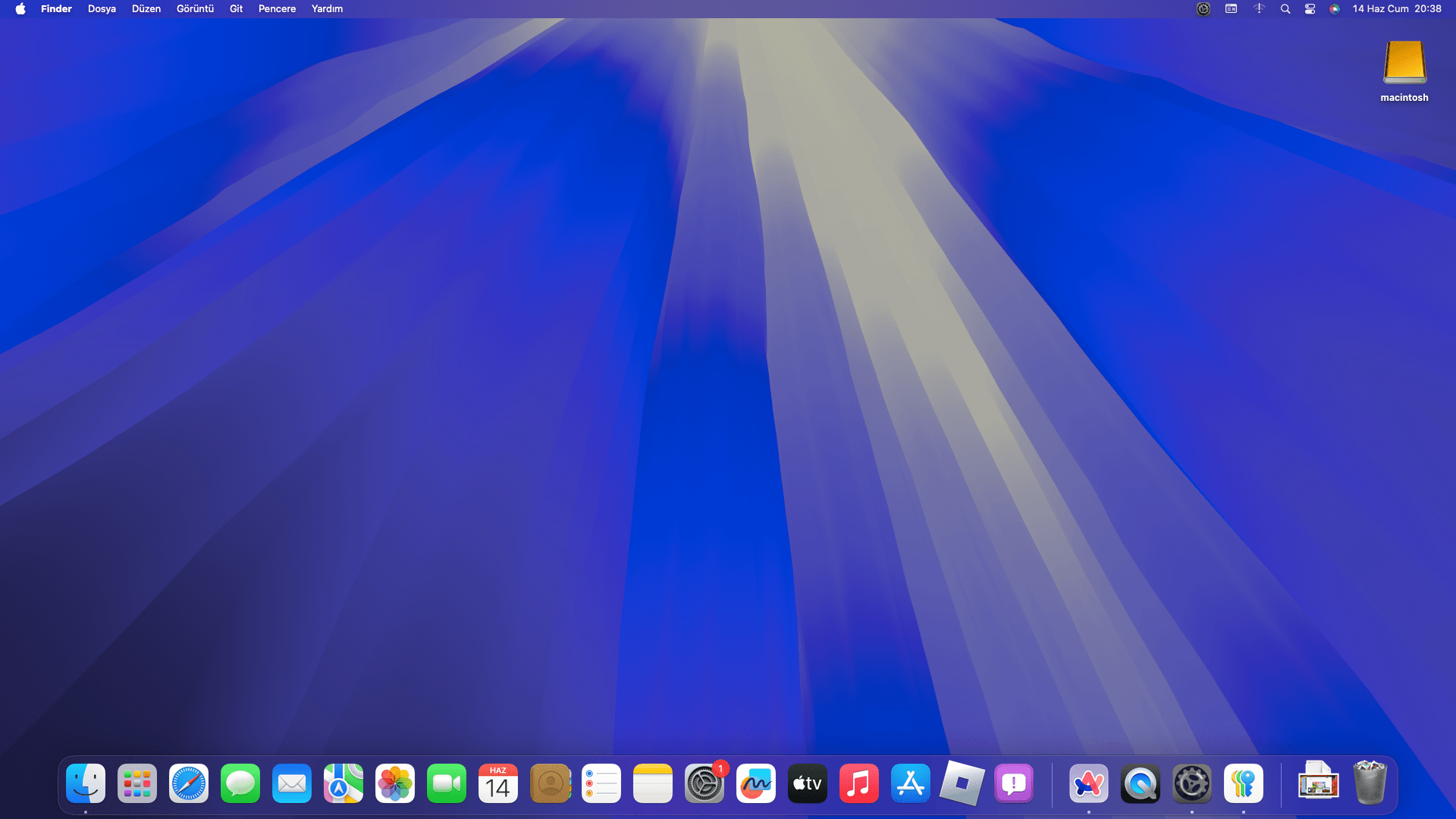
Task: Open Control Center toggles in menu bar
Action: [x=1310, y=9]
